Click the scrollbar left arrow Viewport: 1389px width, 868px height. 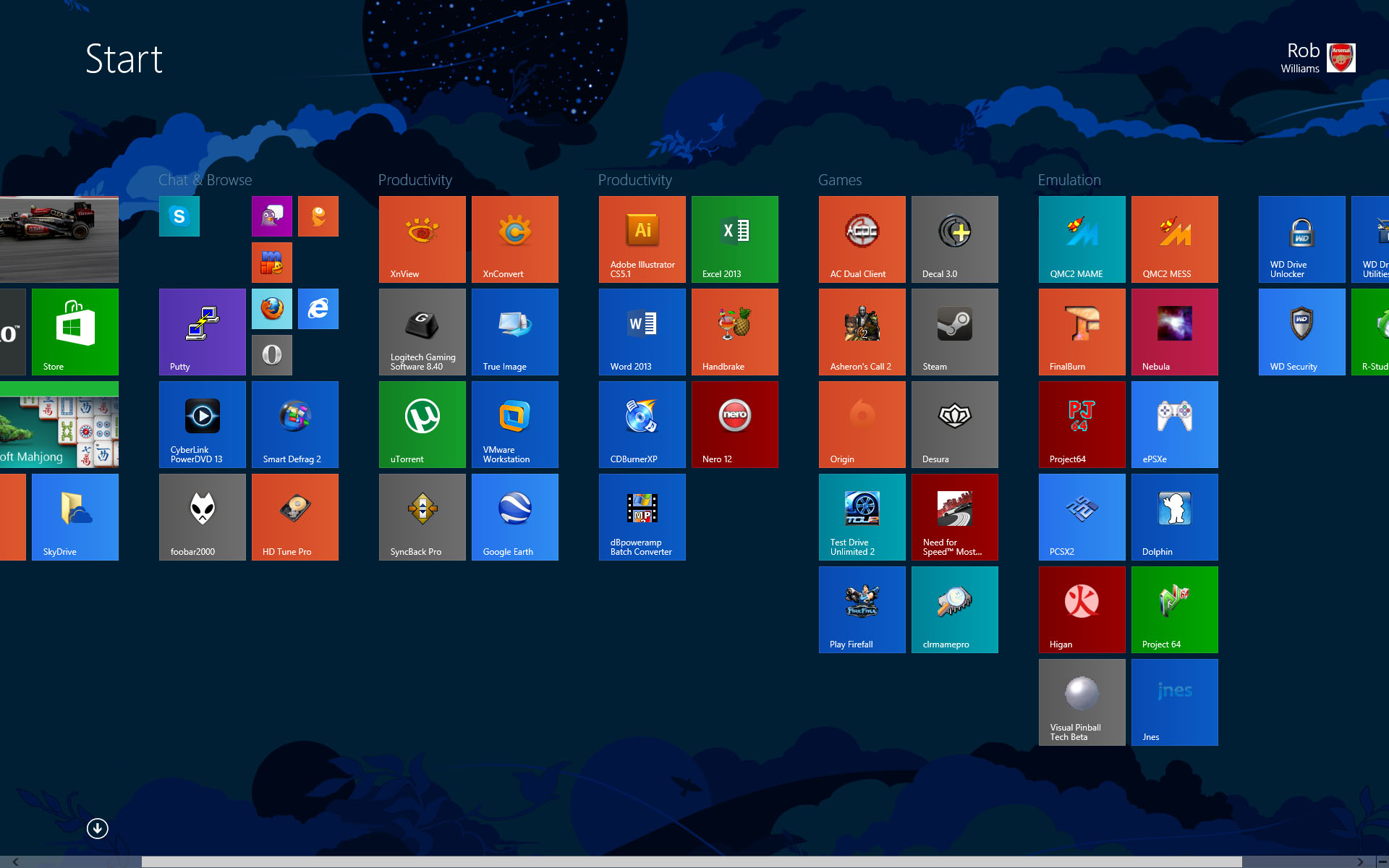[16, 861]
